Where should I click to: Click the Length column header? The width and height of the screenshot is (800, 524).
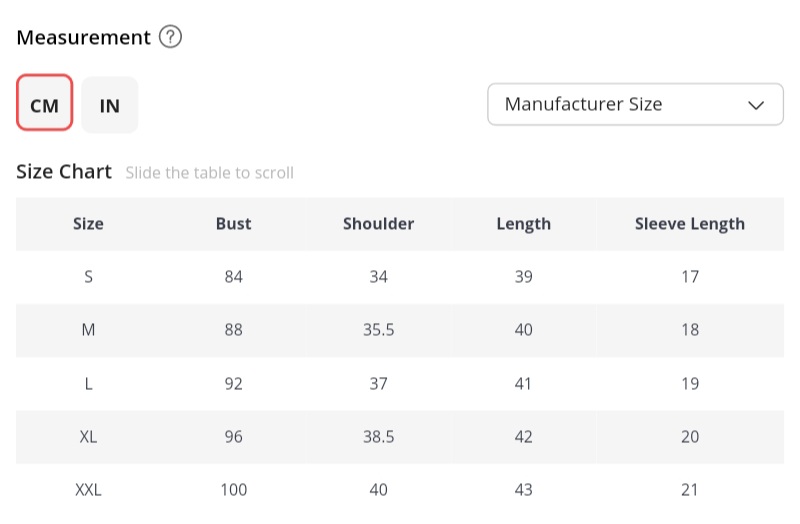coord(523,224)
